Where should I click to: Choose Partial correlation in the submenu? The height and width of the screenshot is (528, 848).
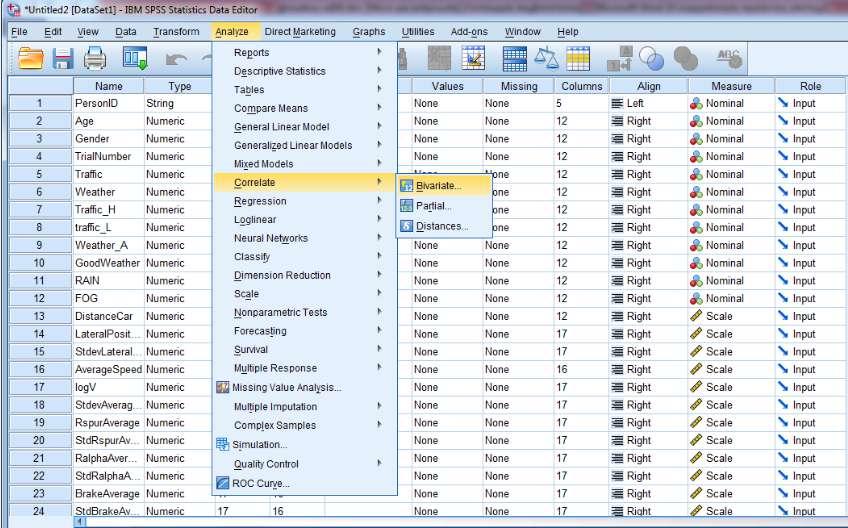tap(445, 206)
